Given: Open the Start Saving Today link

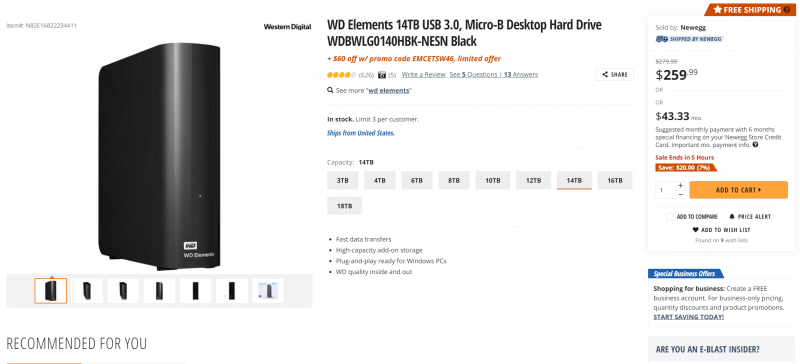Looking at the screenshot, I should [x=688, y=317].
